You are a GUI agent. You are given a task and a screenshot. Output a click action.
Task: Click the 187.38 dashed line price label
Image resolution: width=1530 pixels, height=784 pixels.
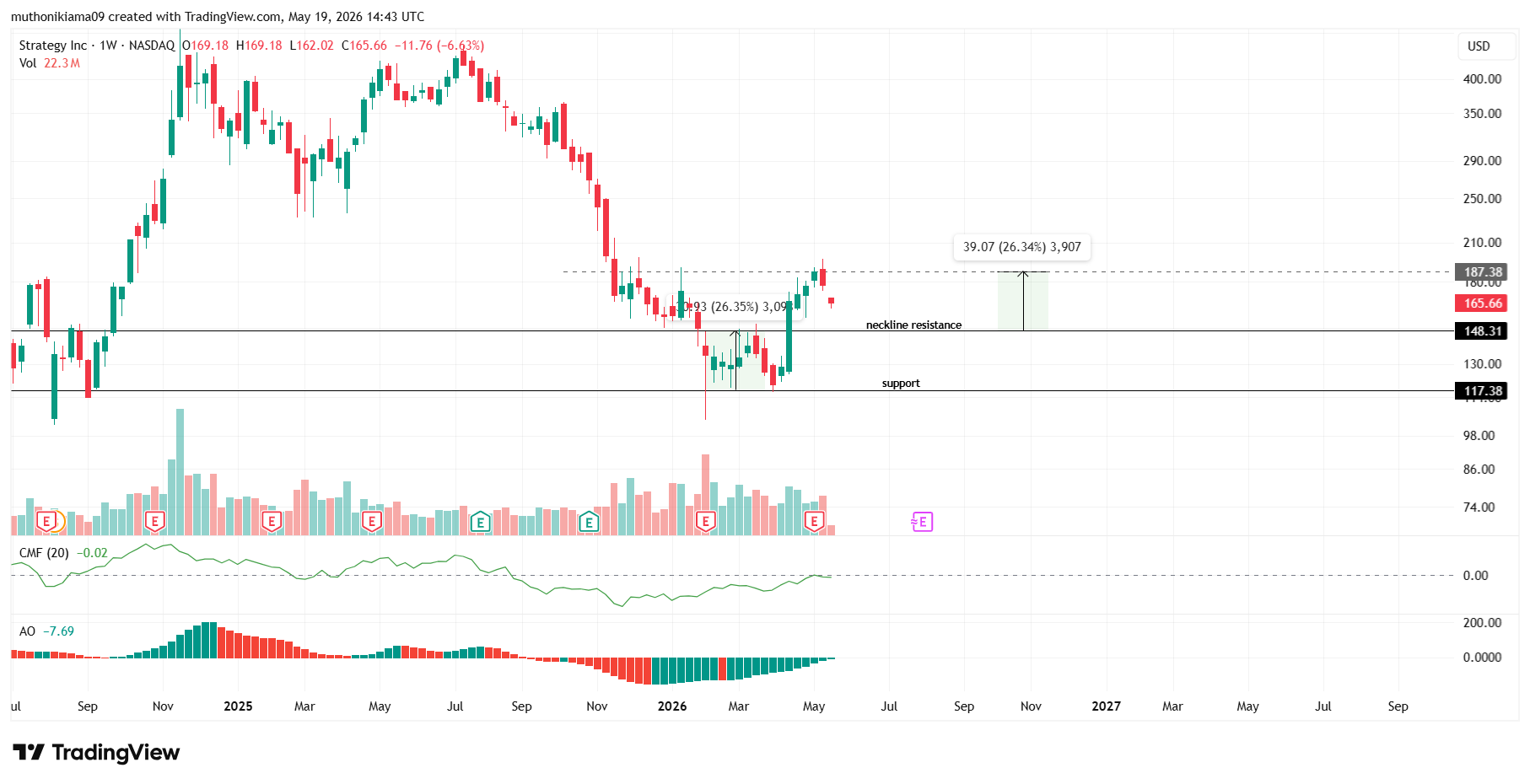point(1483,272)
